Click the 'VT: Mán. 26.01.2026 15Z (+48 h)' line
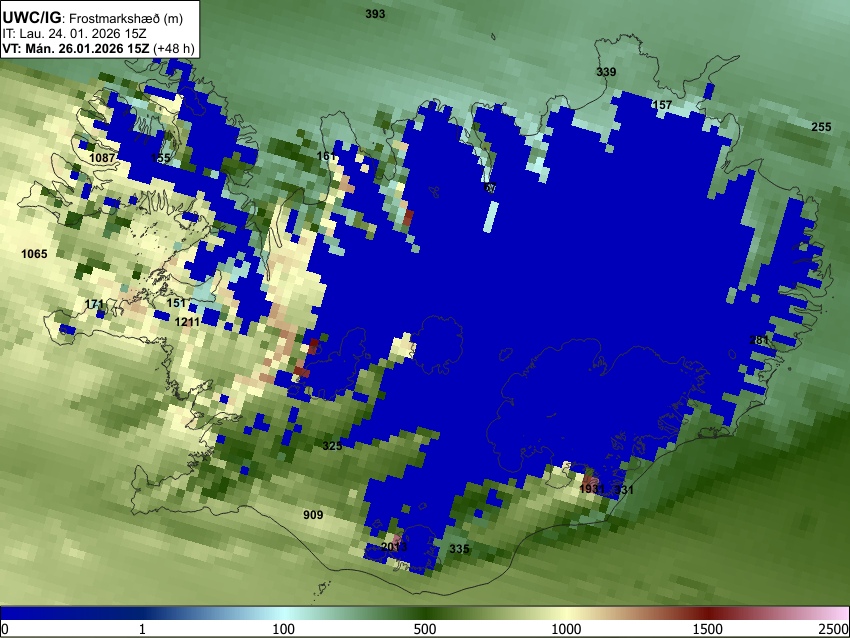Viewport: 850px width, 638px height. [98, 48]
